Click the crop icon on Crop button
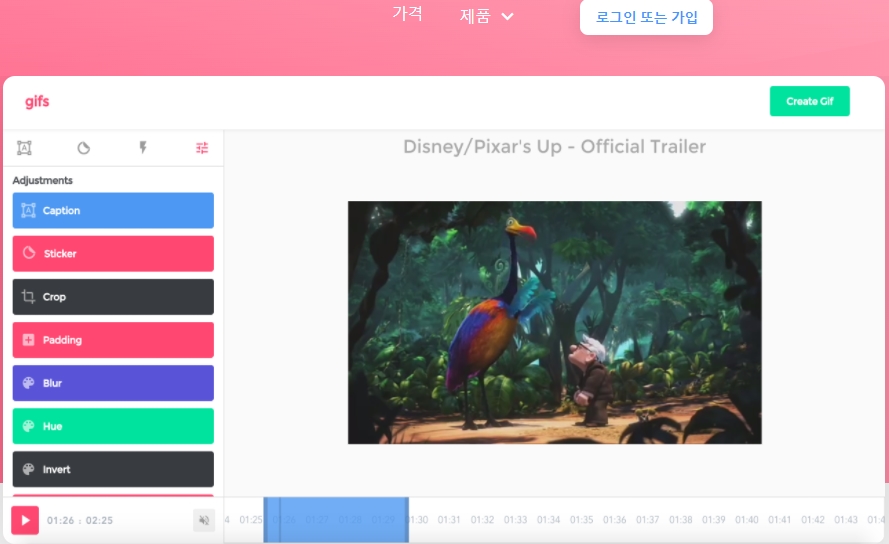Viewport: 889px width, 544px height. [28, 297]
